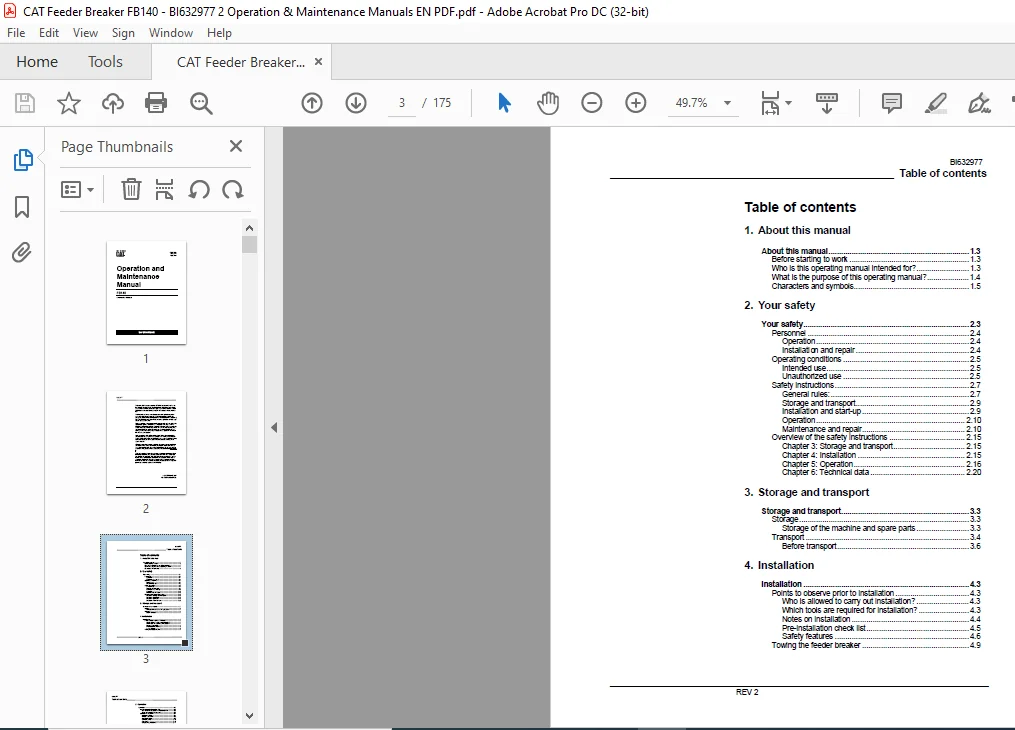
Task: Click the Save file icon
Action: pyautogui.click(x=25, y=103)
